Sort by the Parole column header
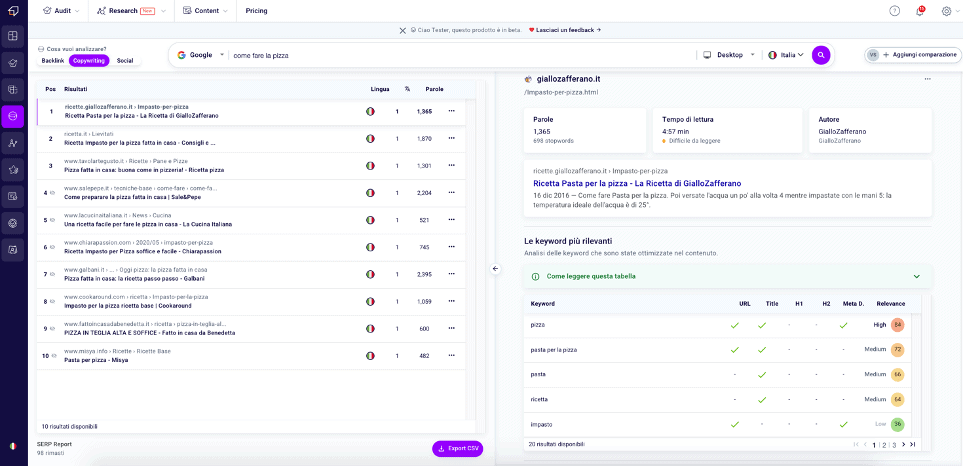The width and height of the screenshot is (964, 466). pyautogui.click(x=434, y=89)
